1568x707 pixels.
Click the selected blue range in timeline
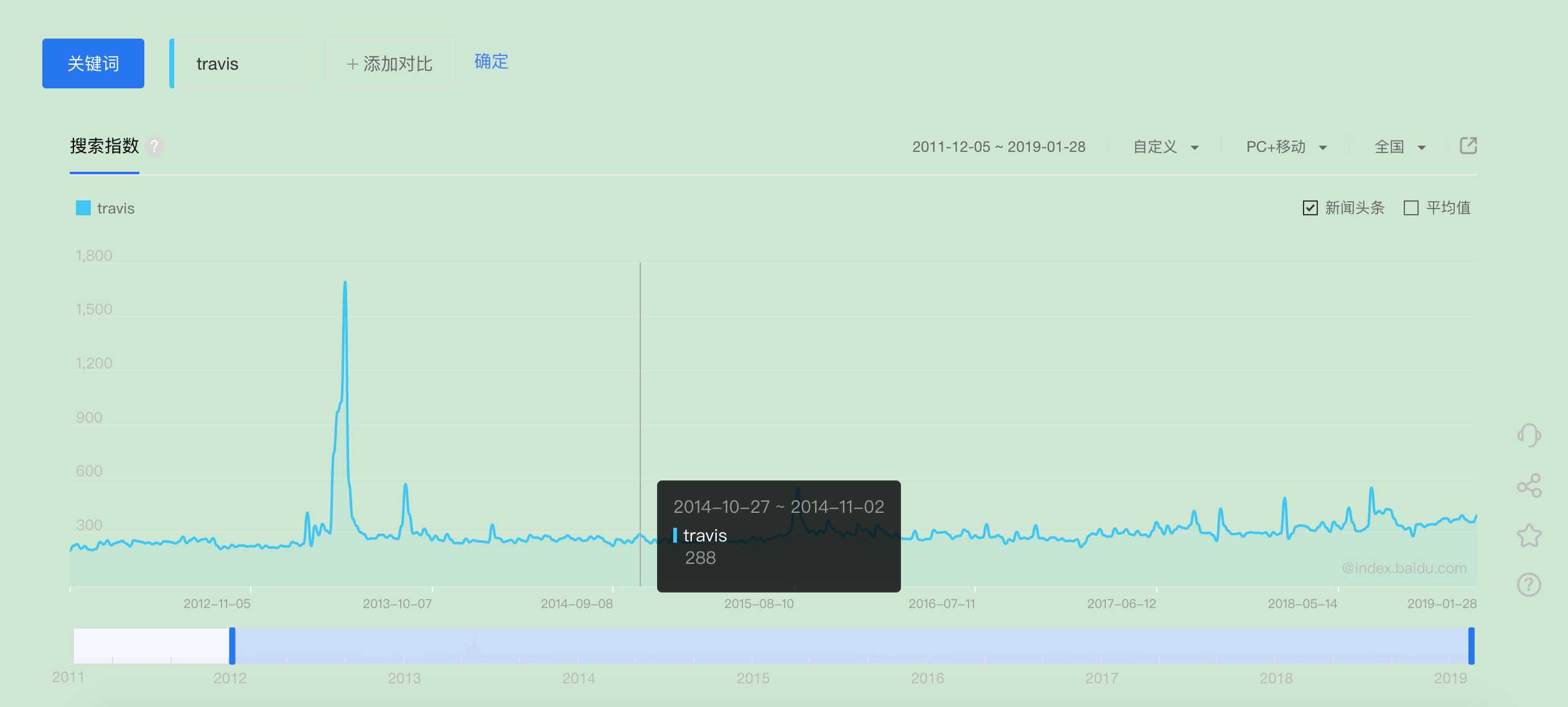(852, 646)
